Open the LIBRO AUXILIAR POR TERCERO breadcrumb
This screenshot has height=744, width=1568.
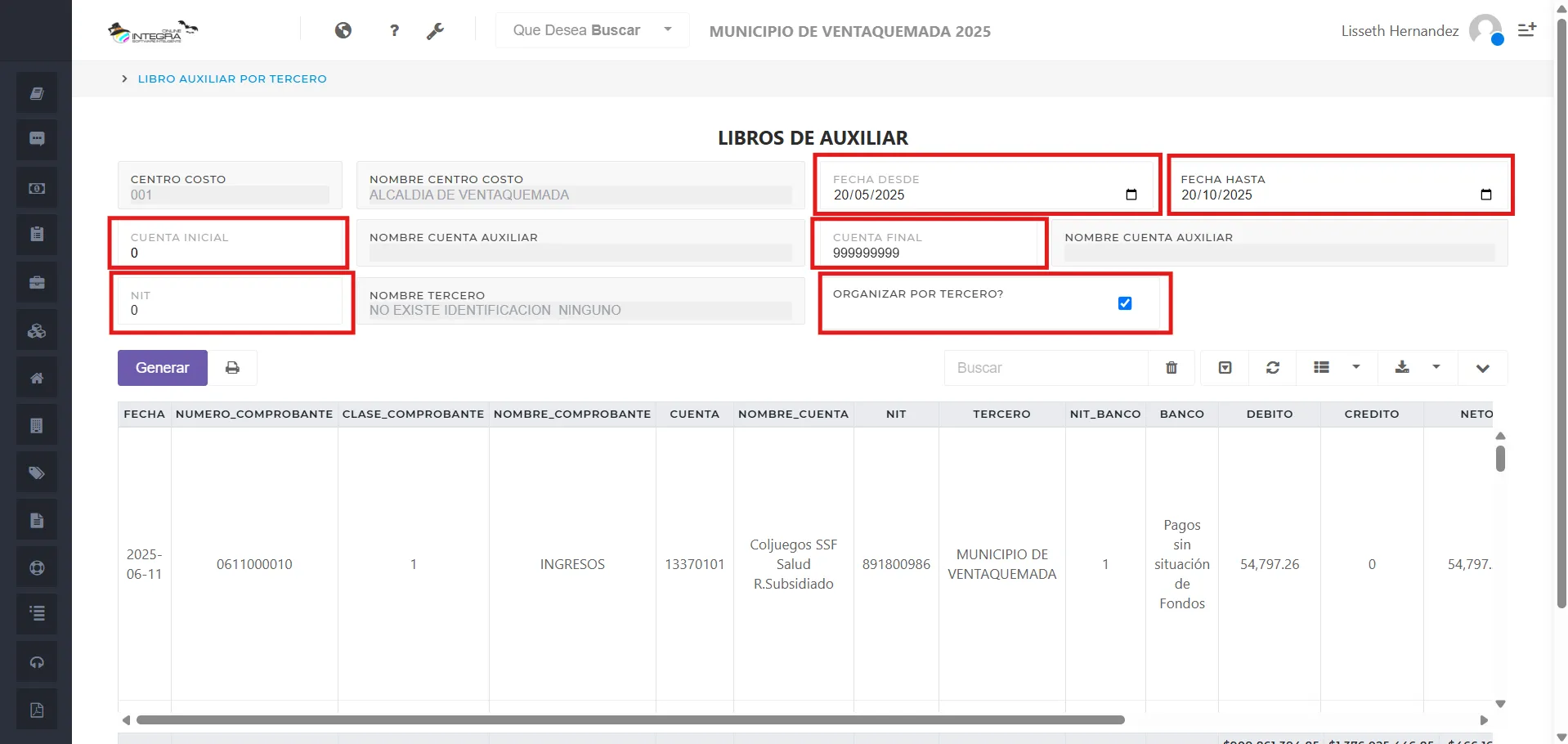click(x=232, y=78)
